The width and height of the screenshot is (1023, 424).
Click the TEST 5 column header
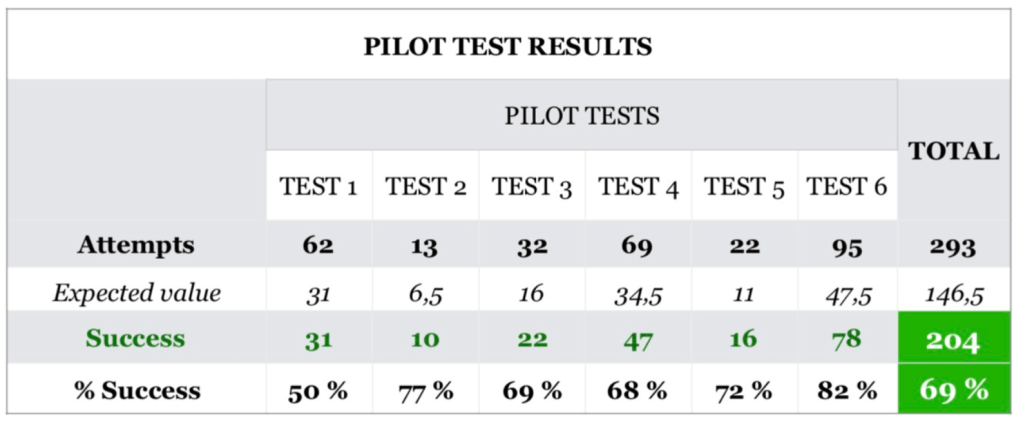(x=743, y=186)
